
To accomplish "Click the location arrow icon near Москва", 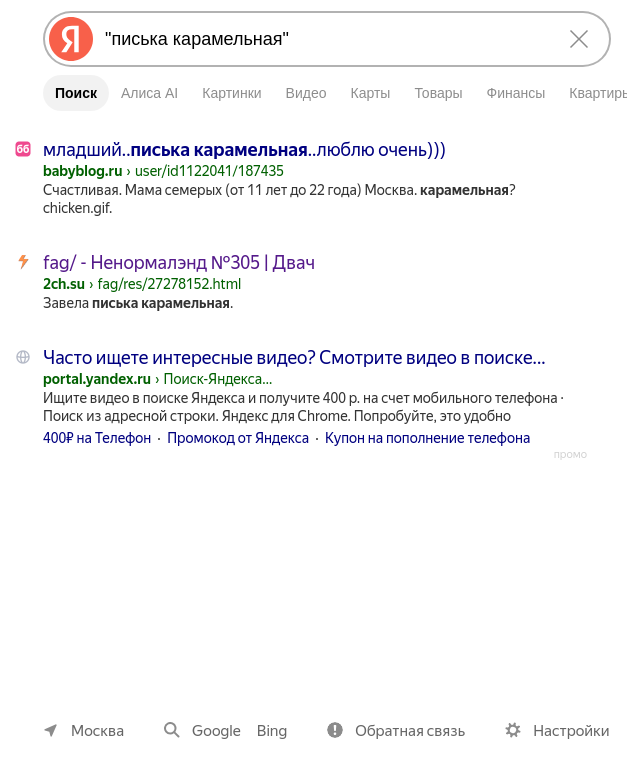I will (51, 730).
